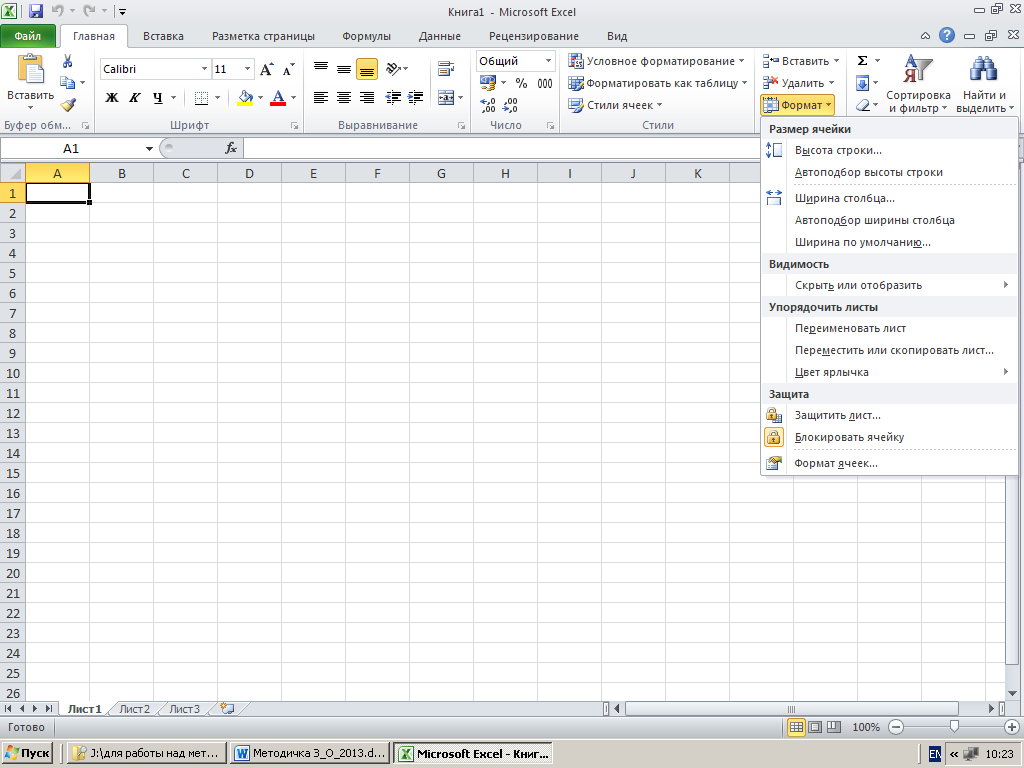Click the Save floppy disk icon
This screenshot has height=768, width=1024.
(36, 11)
